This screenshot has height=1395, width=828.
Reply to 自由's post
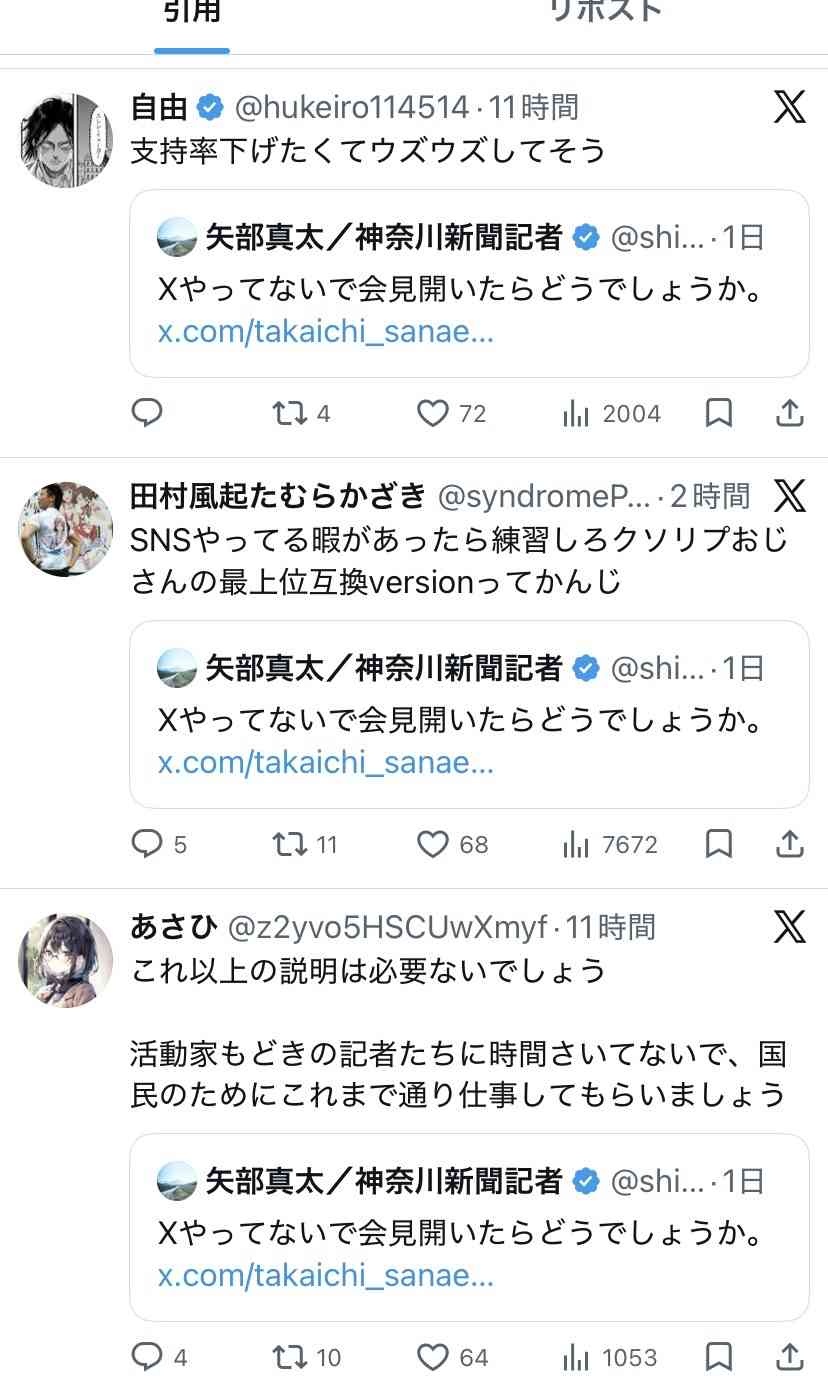click(147, 413)
